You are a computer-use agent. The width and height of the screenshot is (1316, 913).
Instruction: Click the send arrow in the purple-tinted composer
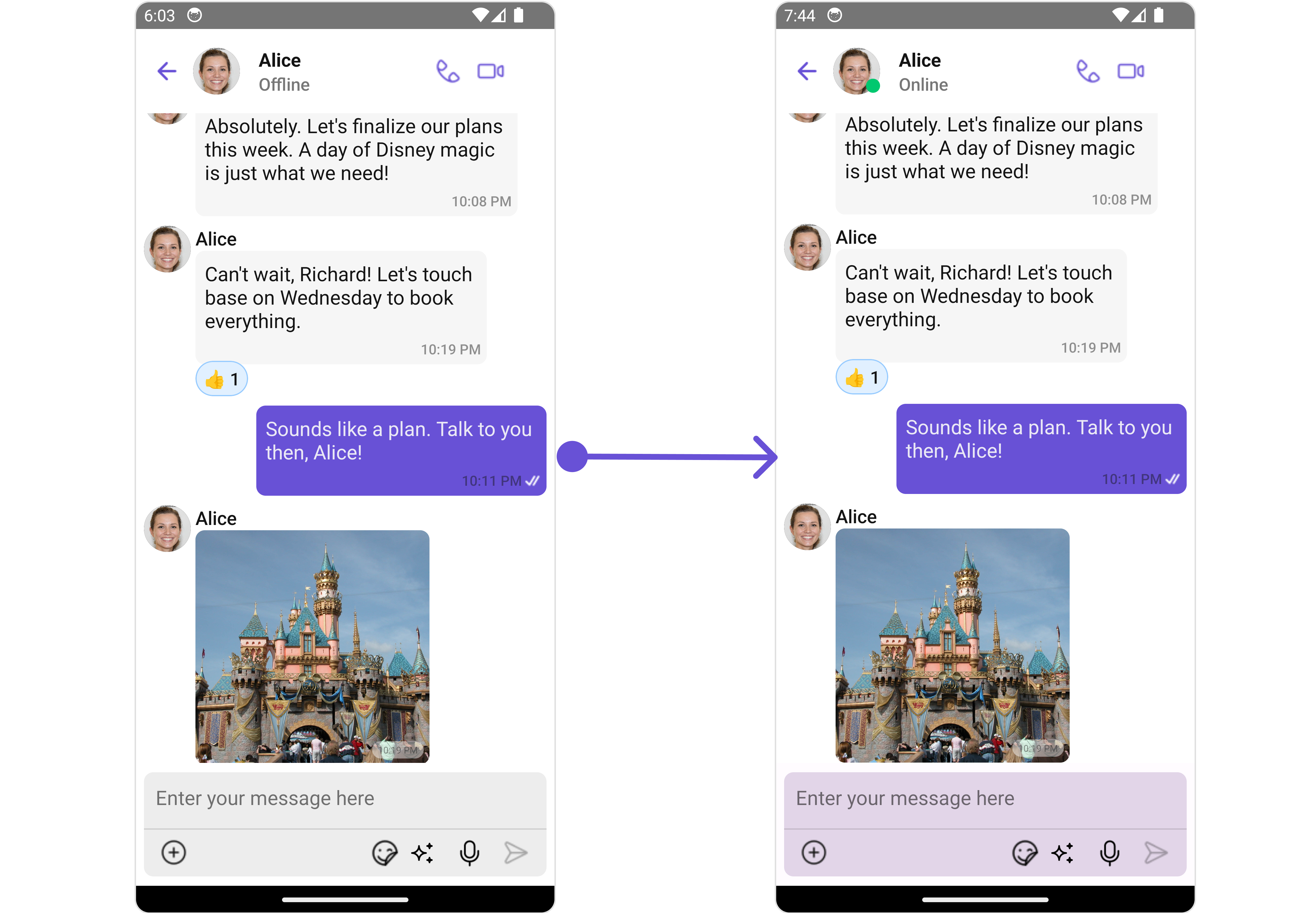[1155, 853]
